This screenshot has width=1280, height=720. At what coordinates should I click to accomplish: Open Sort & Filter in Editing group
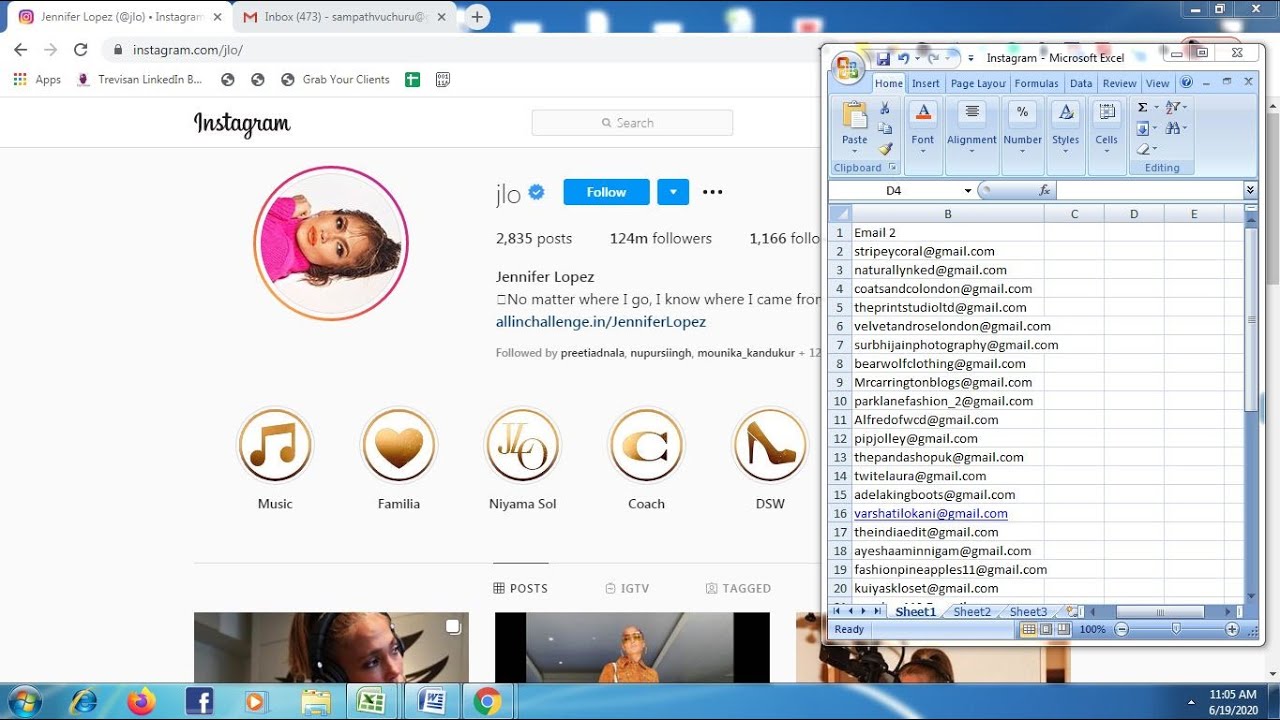tap(1175, 107)
